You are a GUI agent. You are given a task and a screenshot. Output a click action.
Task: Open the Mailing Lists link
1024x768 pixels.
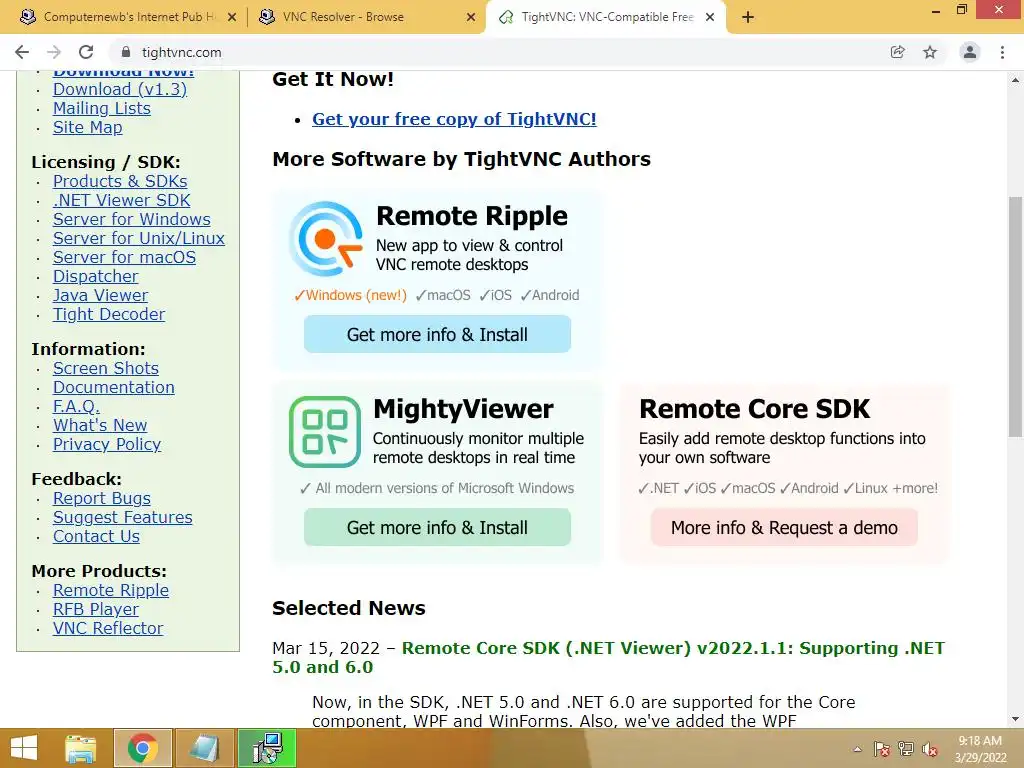click(x=102, y=108)
